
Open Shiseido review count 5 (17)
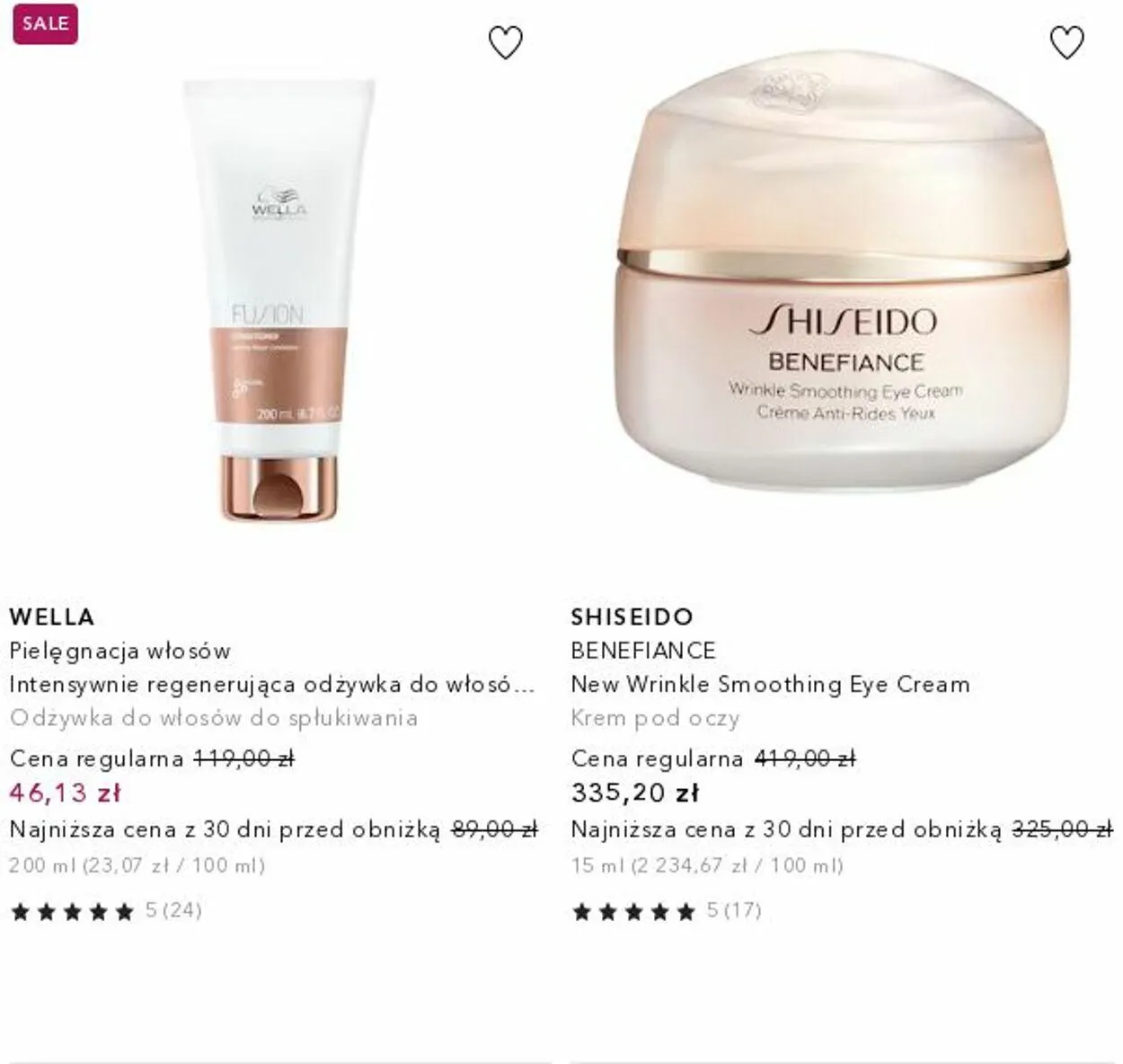point(734,910)
